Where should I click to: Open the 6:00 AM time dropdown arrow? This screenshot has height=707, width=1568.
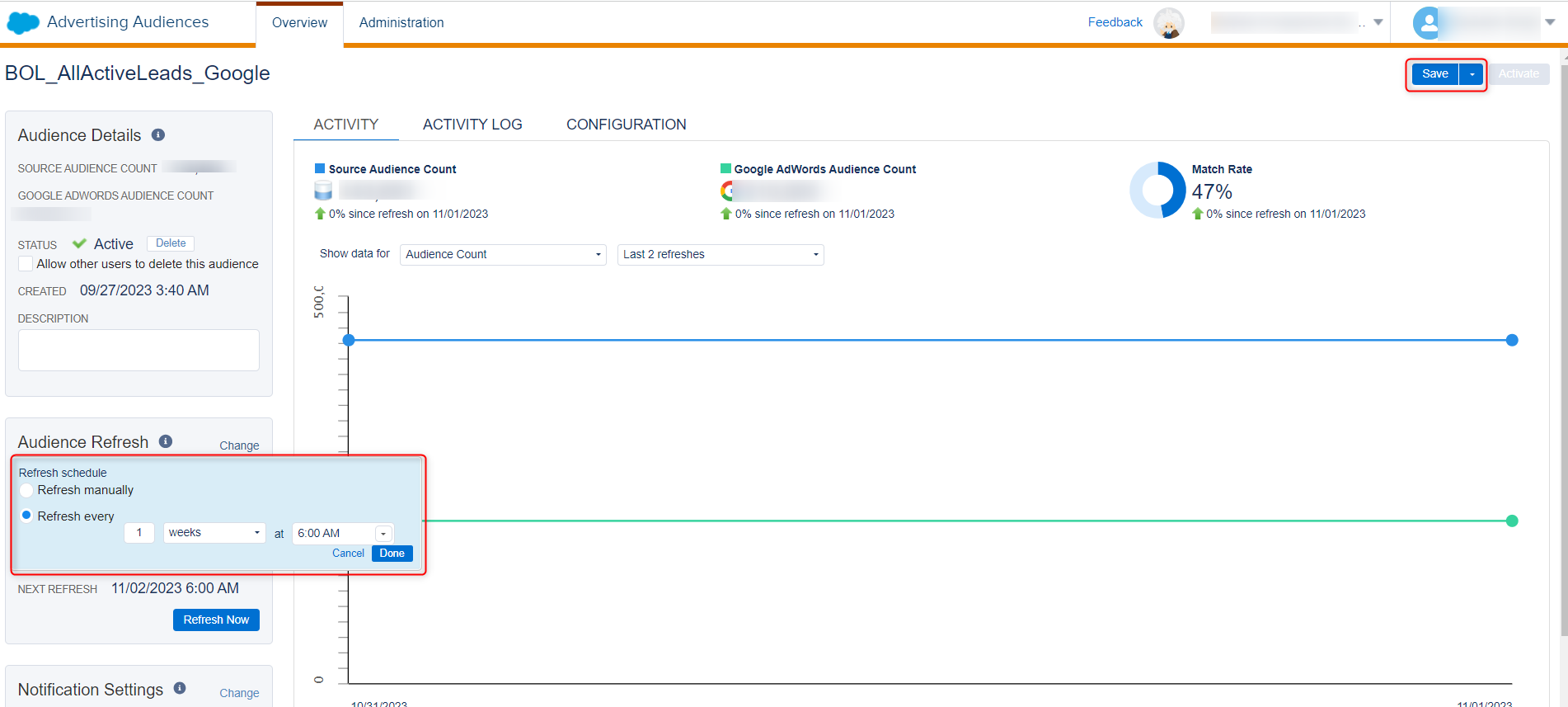(383, 534)
